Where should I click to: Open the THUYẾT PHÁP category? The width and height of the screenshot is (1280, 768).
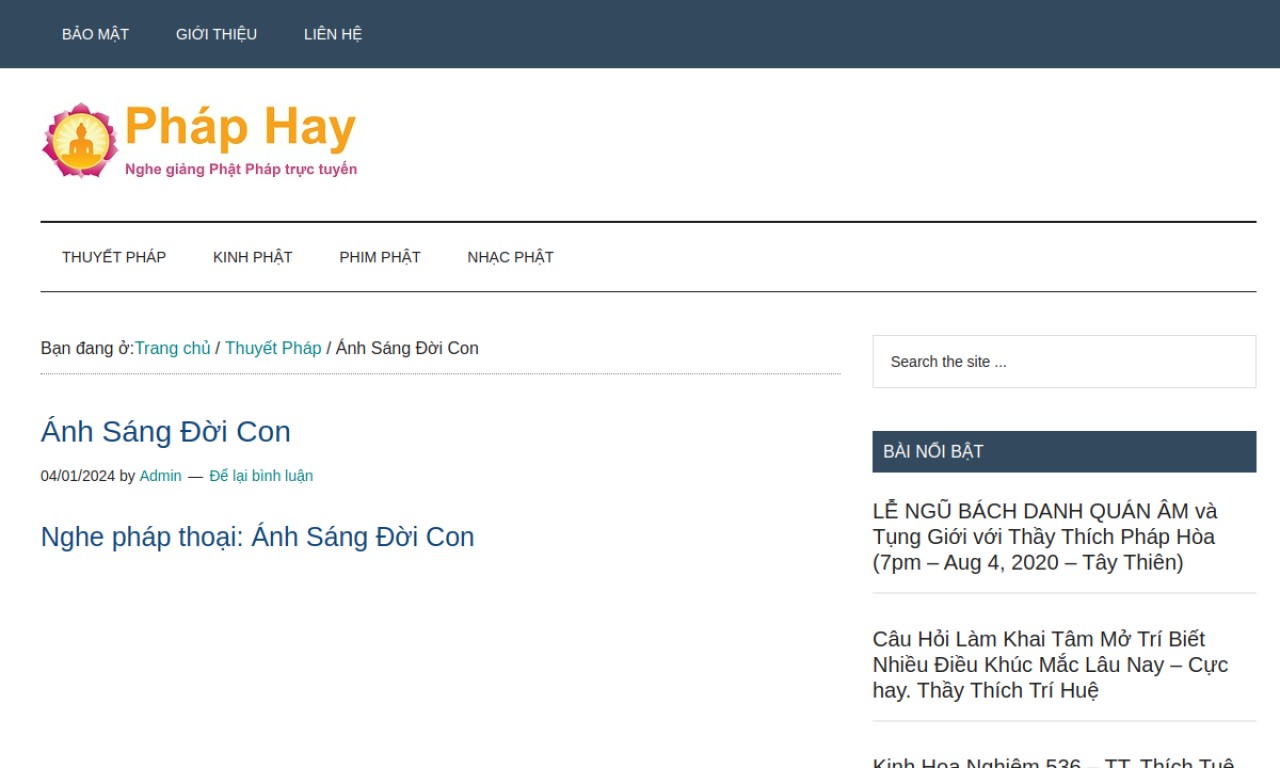coord(114,257)
